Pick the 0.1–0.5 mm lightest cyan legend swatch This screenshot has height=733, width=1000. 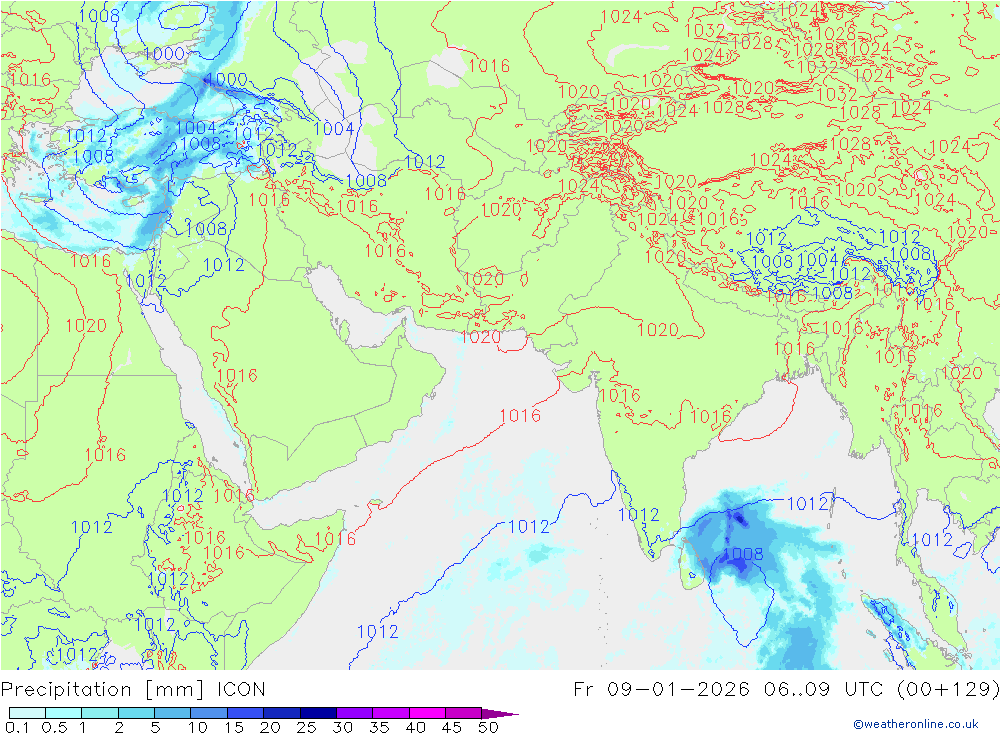pyautogui.click(x=27, y=713)
